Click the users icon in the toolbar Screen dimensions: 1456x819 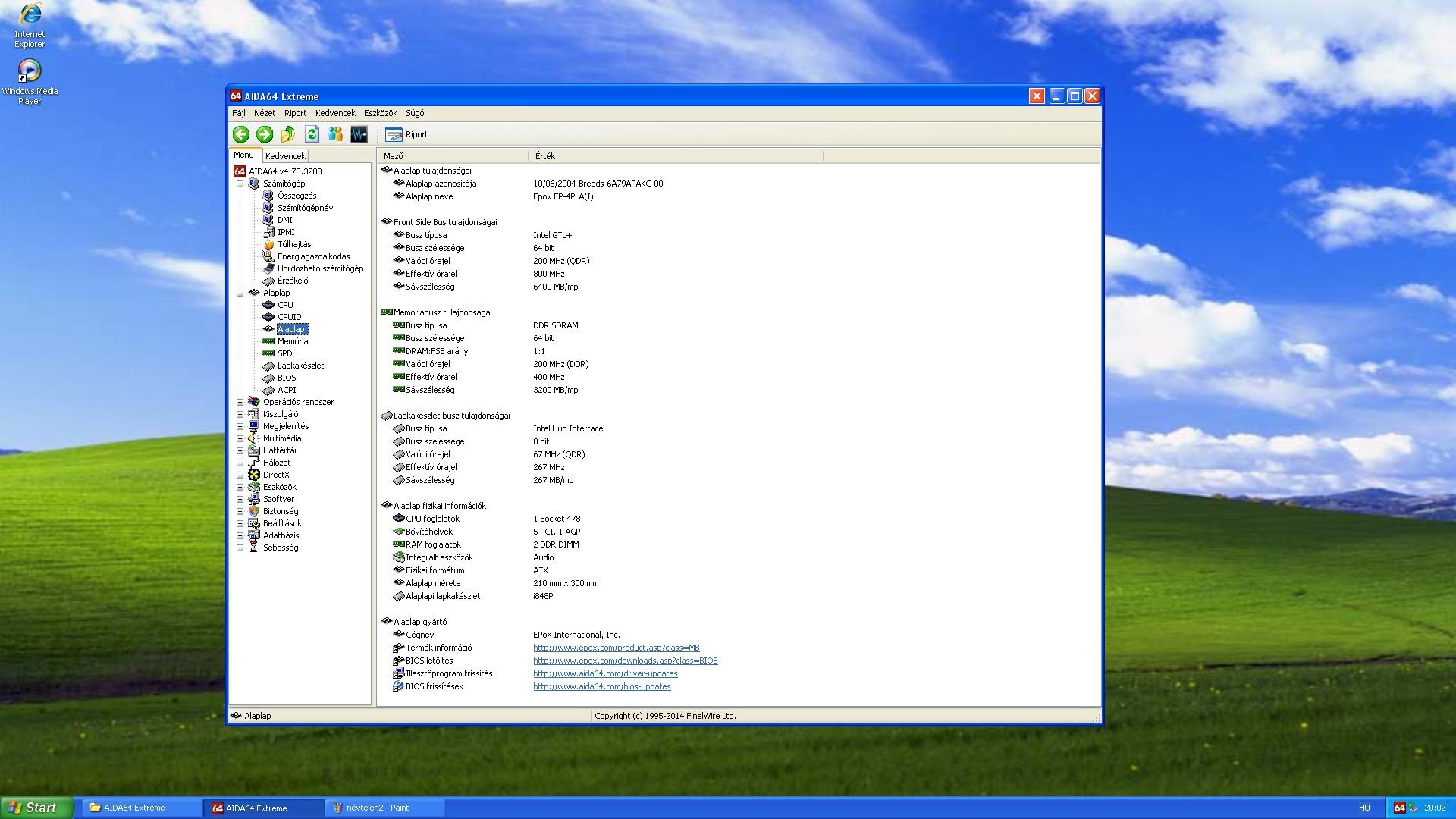click(335, 134)
